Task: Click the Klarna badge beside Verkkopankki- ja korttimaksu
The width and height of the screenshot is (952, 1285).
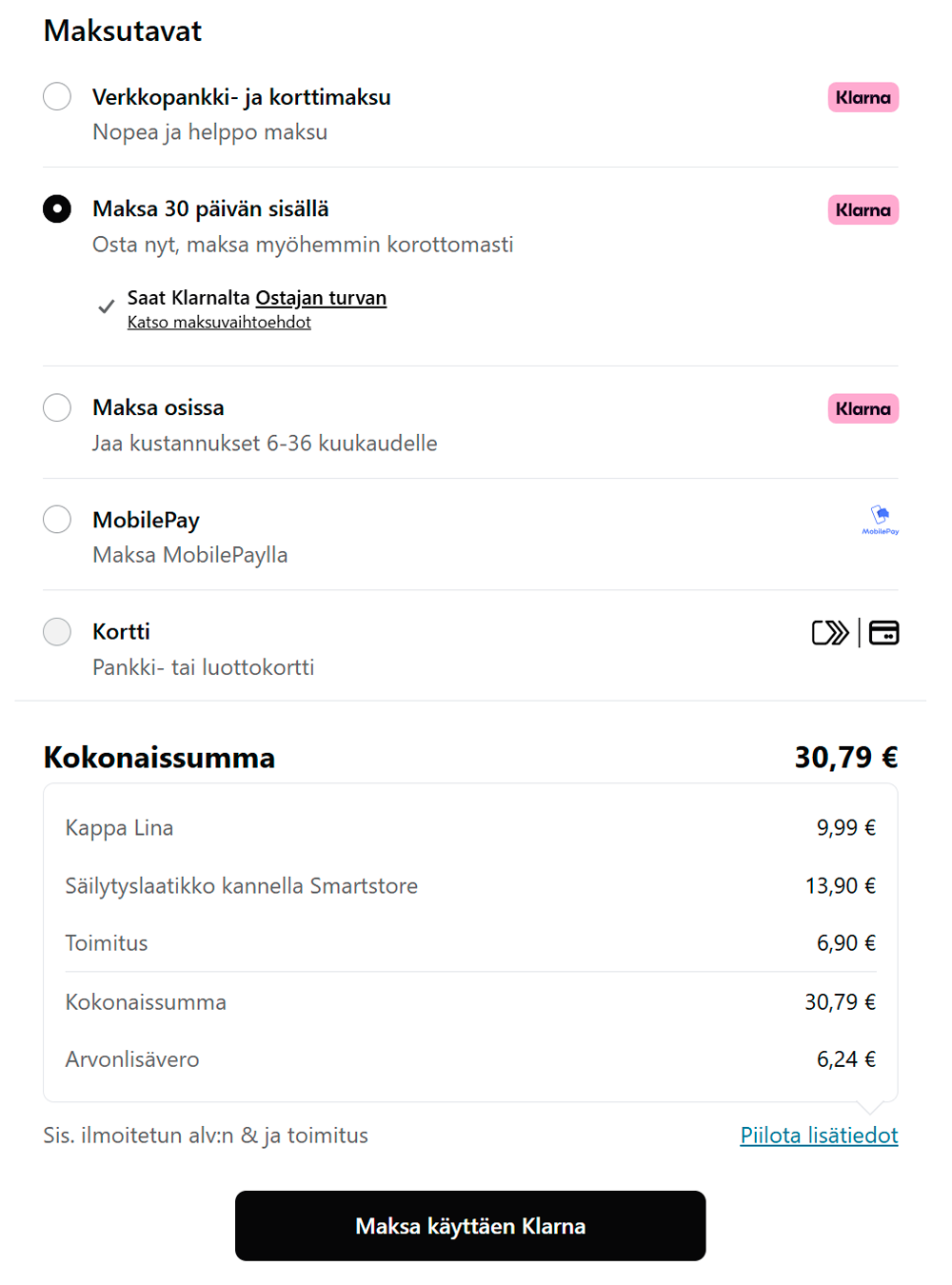Action: pos(863,97)
